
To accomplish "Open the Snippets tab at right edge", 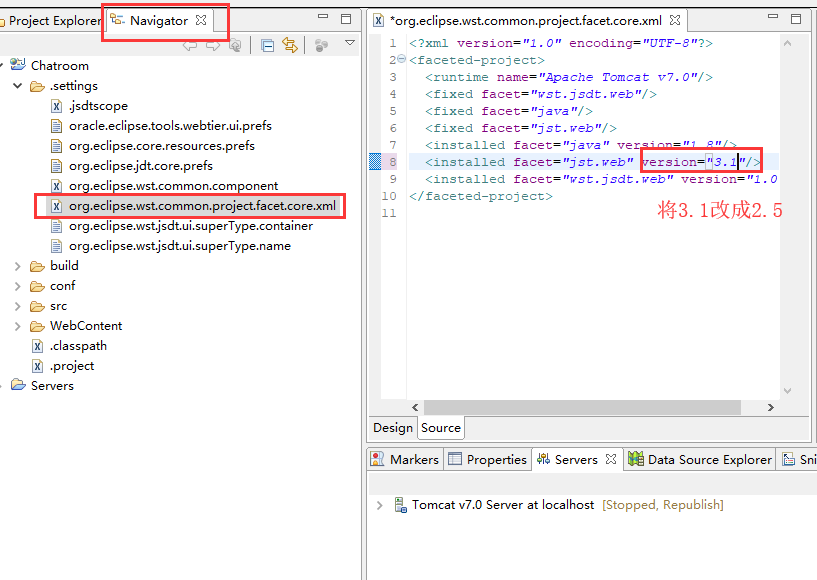I will (800, 460).
